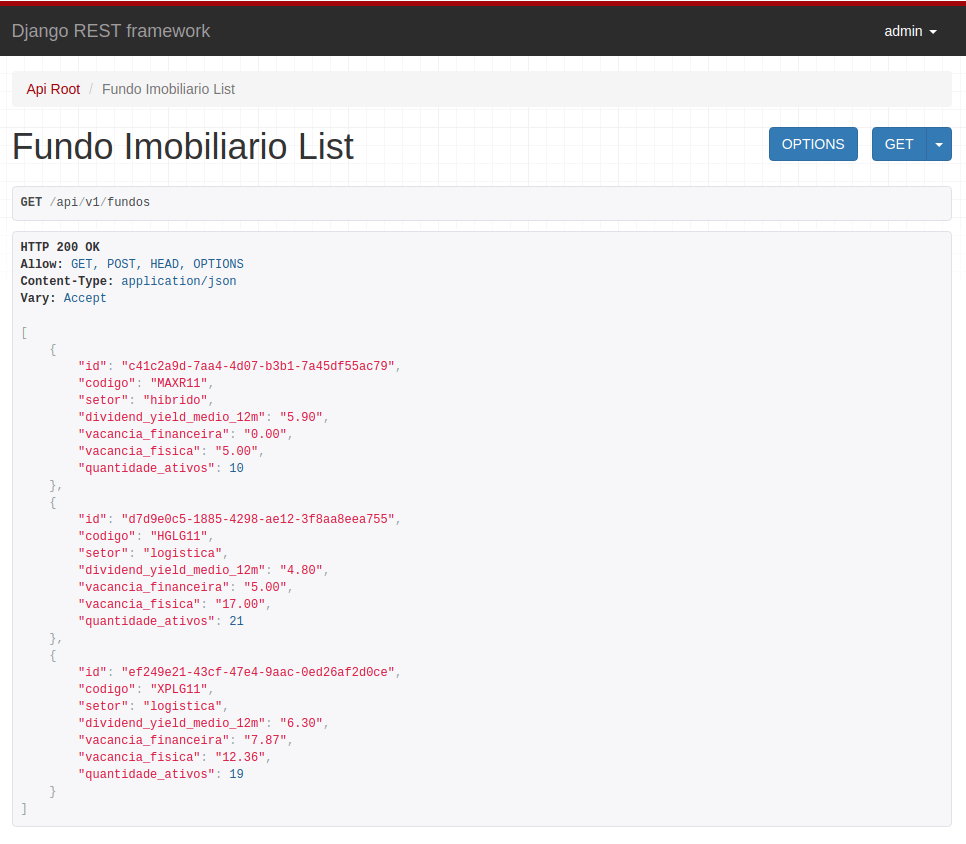Open the admin user dropdown menu
Screen dimensions: 966x844
pos(909,31)
